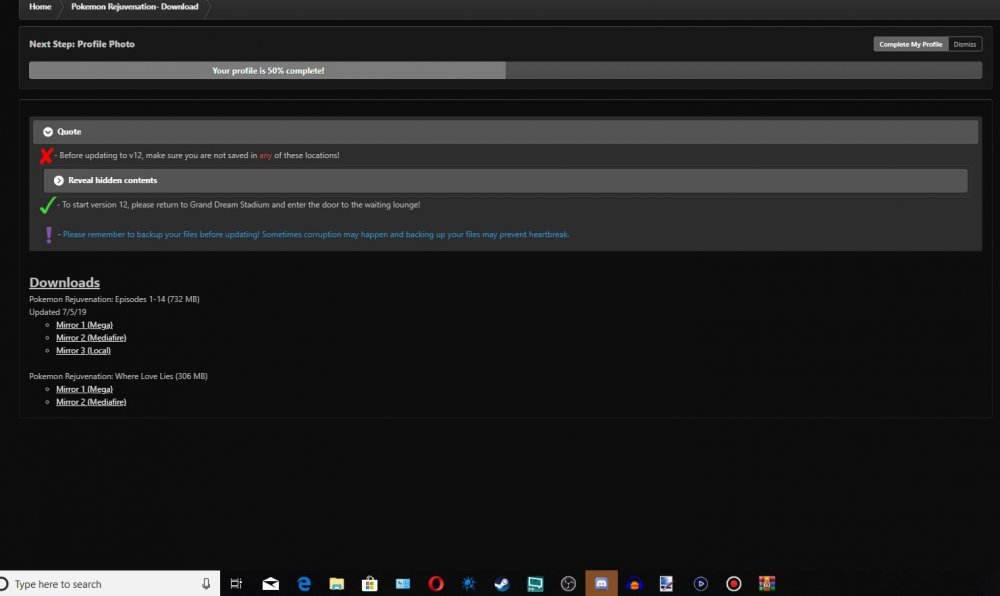The image size is (1000, 596).
Task: Download Episodes 1-14 from Mirror 2 (Mediafire)
Action: coord(91,338)
